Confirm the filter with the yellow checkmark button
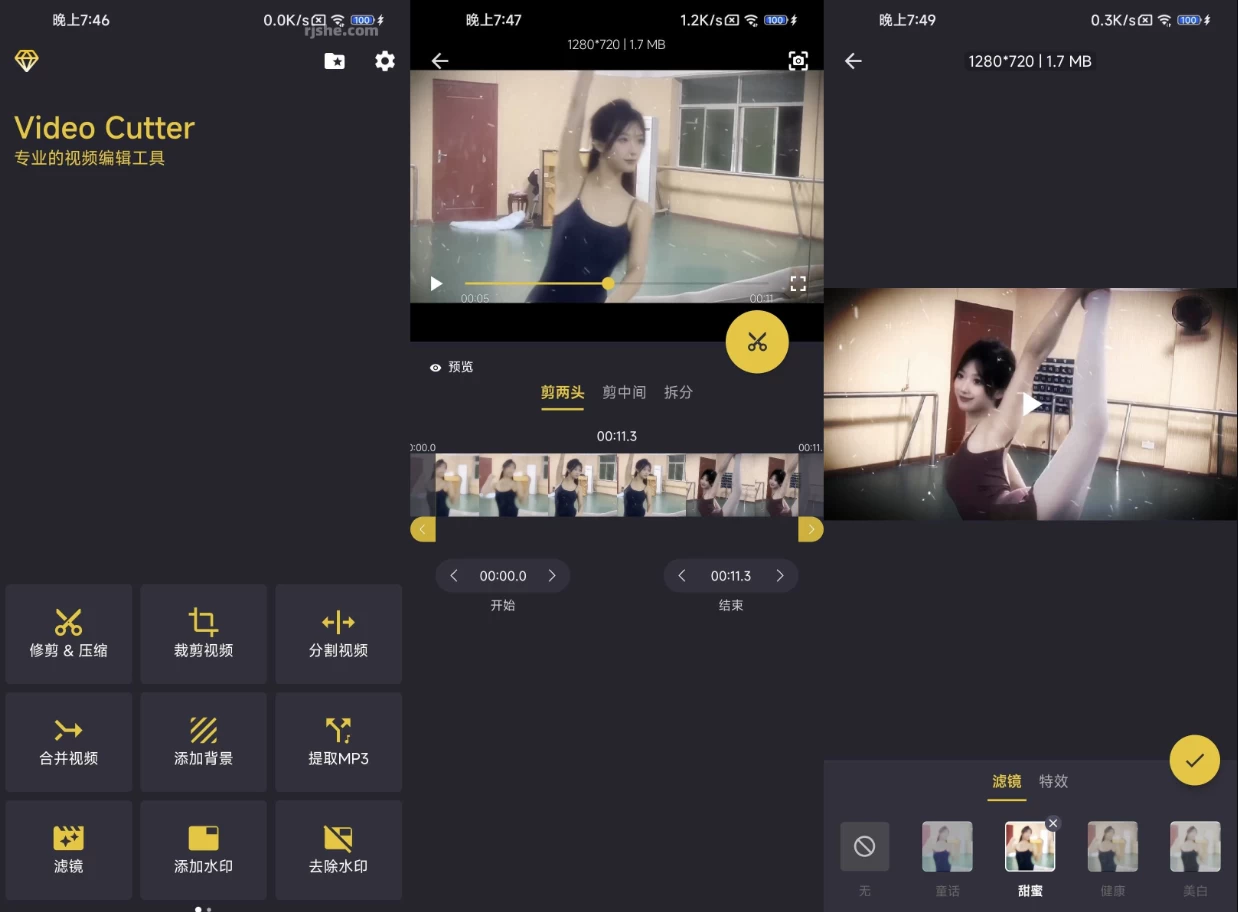 [x=1194, y=761]
